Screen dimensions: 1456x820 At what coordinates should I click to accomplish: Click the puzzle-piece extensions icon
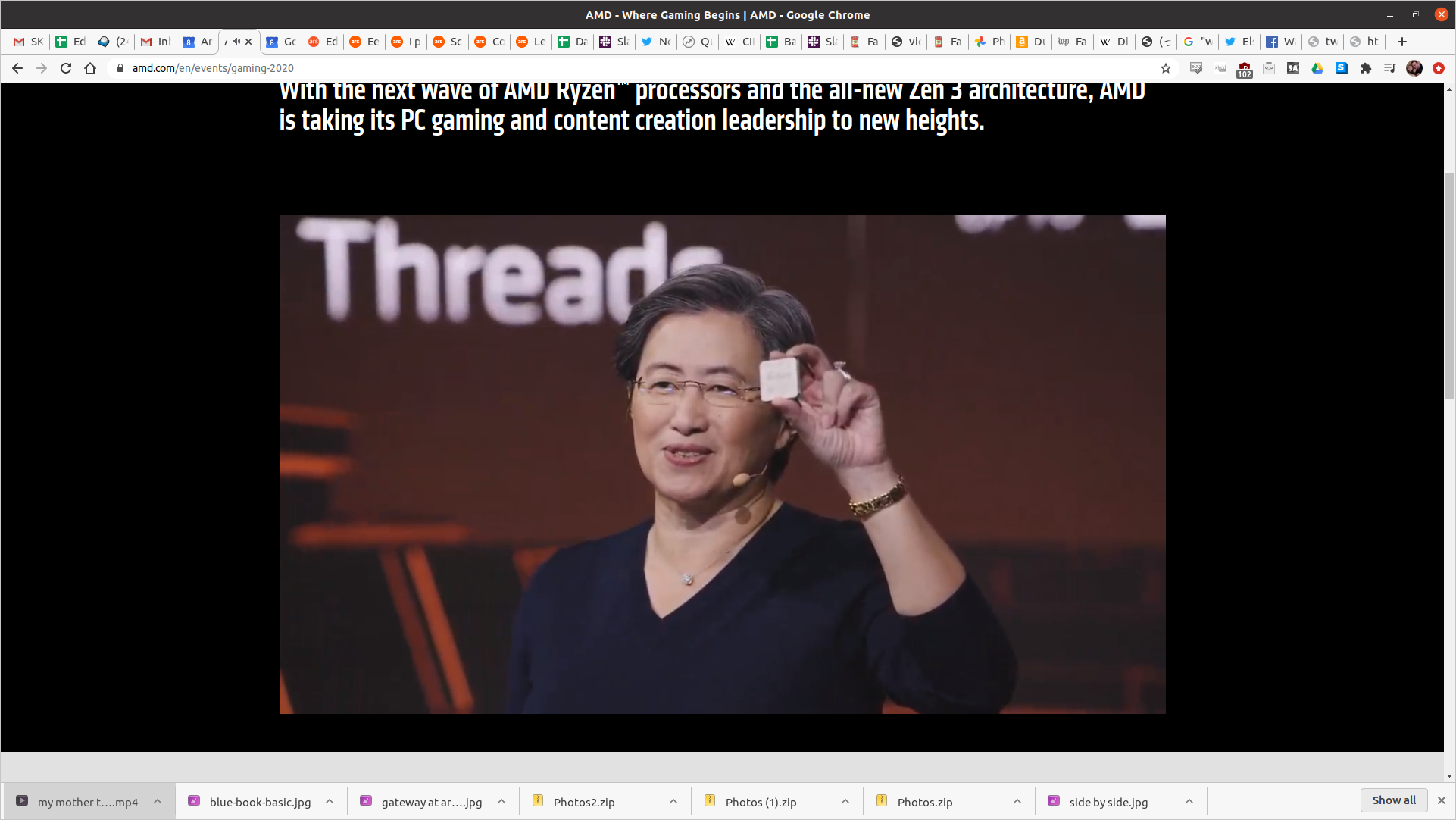point(1366,68)
